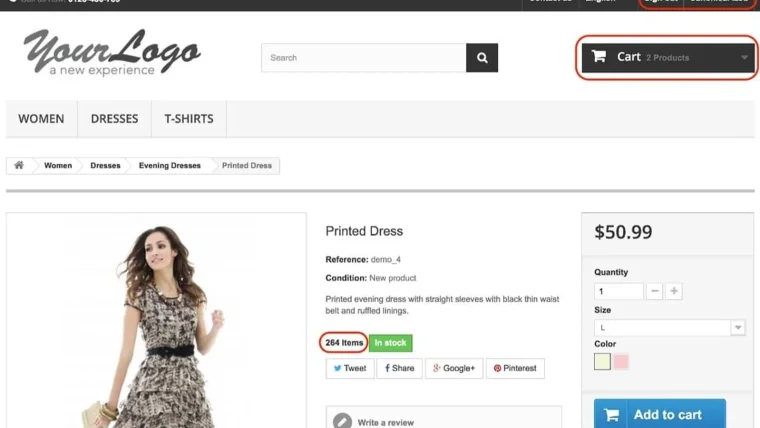The width and height of the screenshot is (760, 428).
Task: Click the Reference demo_4 text
Action: 363,260
